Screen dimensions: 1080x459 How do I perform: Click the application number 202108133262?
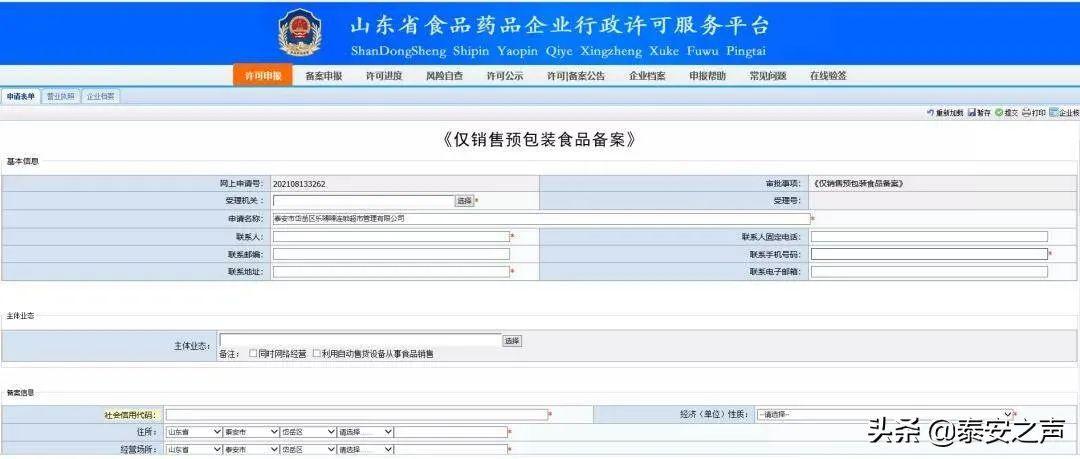click(299, 184)
